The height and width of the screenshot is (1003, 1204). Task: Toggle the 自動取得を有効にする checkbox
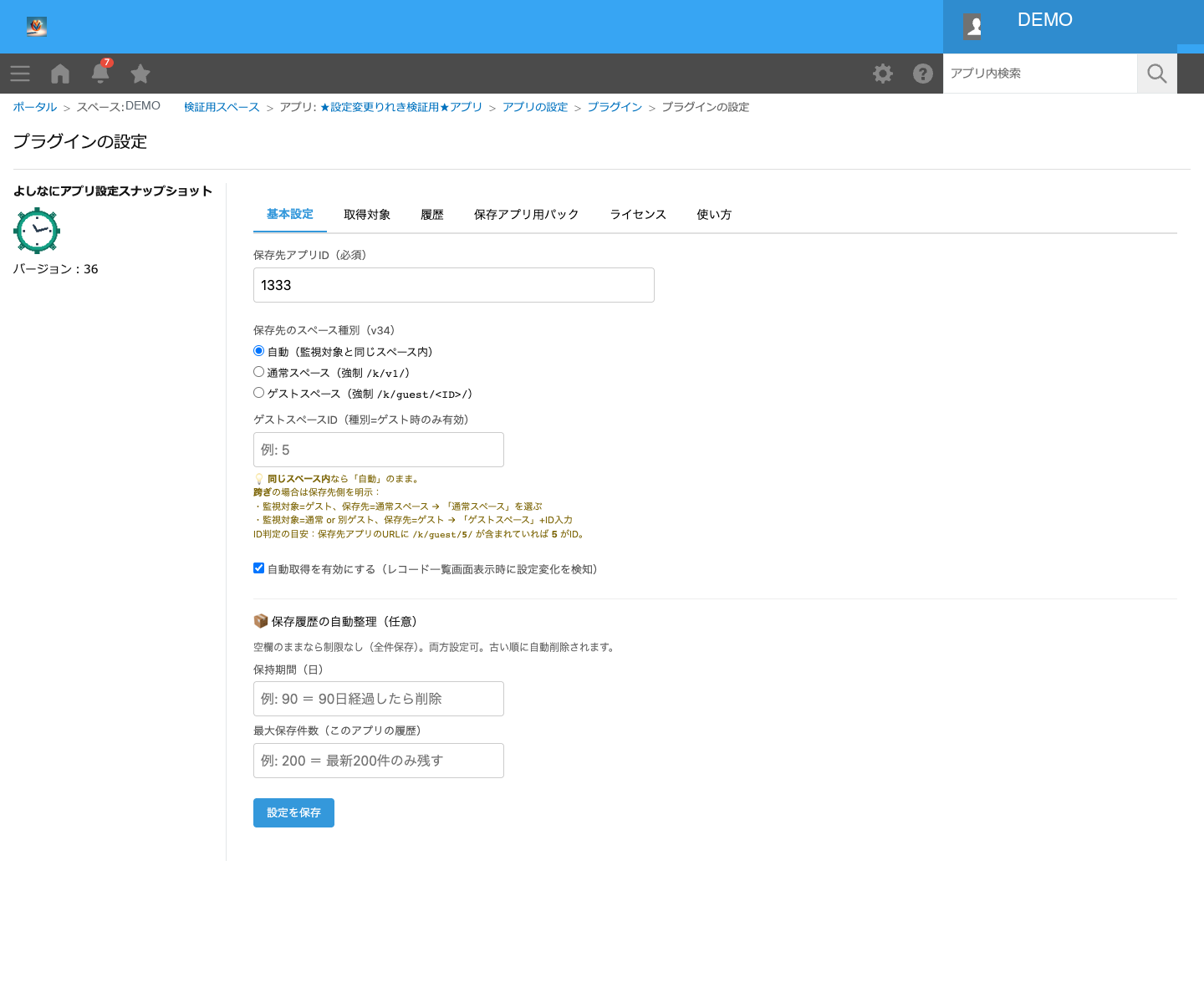pos(259,568)
